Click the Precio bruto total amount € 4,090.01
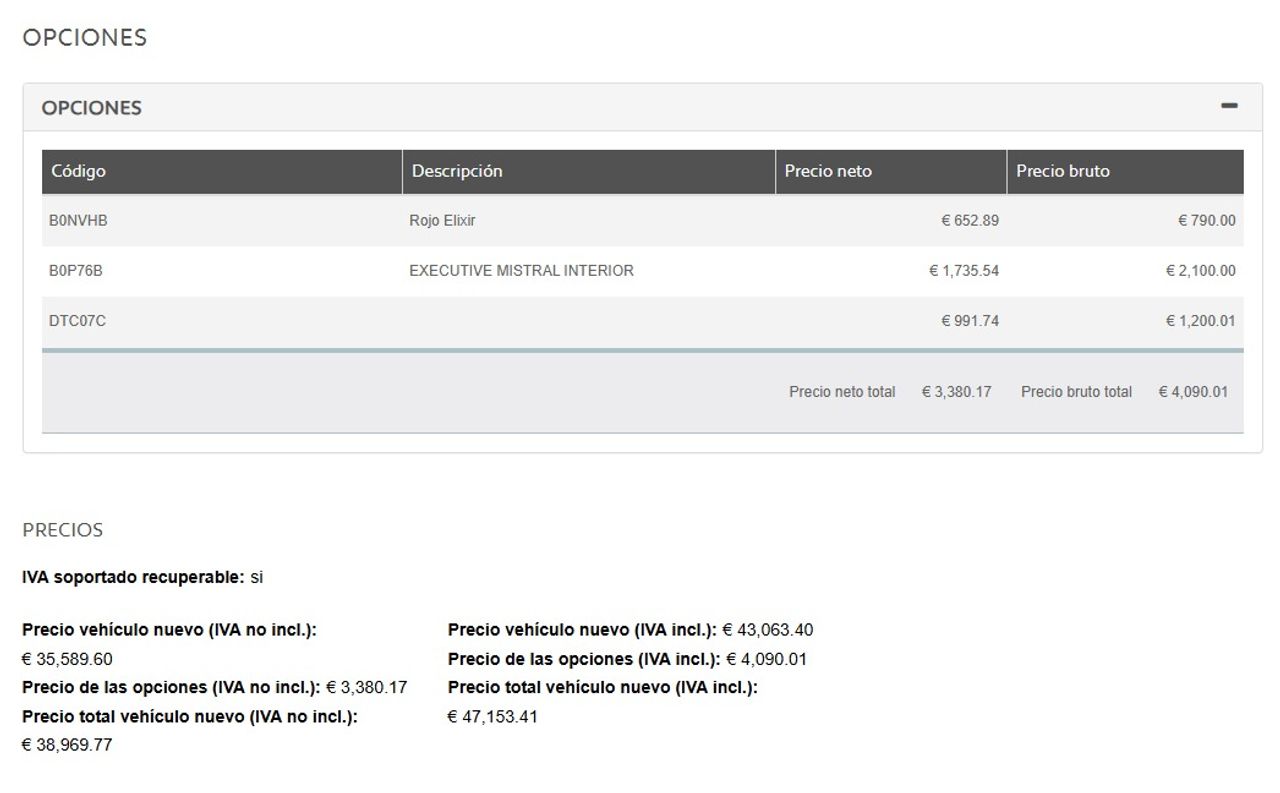The image size is (1280, 793). pyautogui.click(x=1193, y=392)
